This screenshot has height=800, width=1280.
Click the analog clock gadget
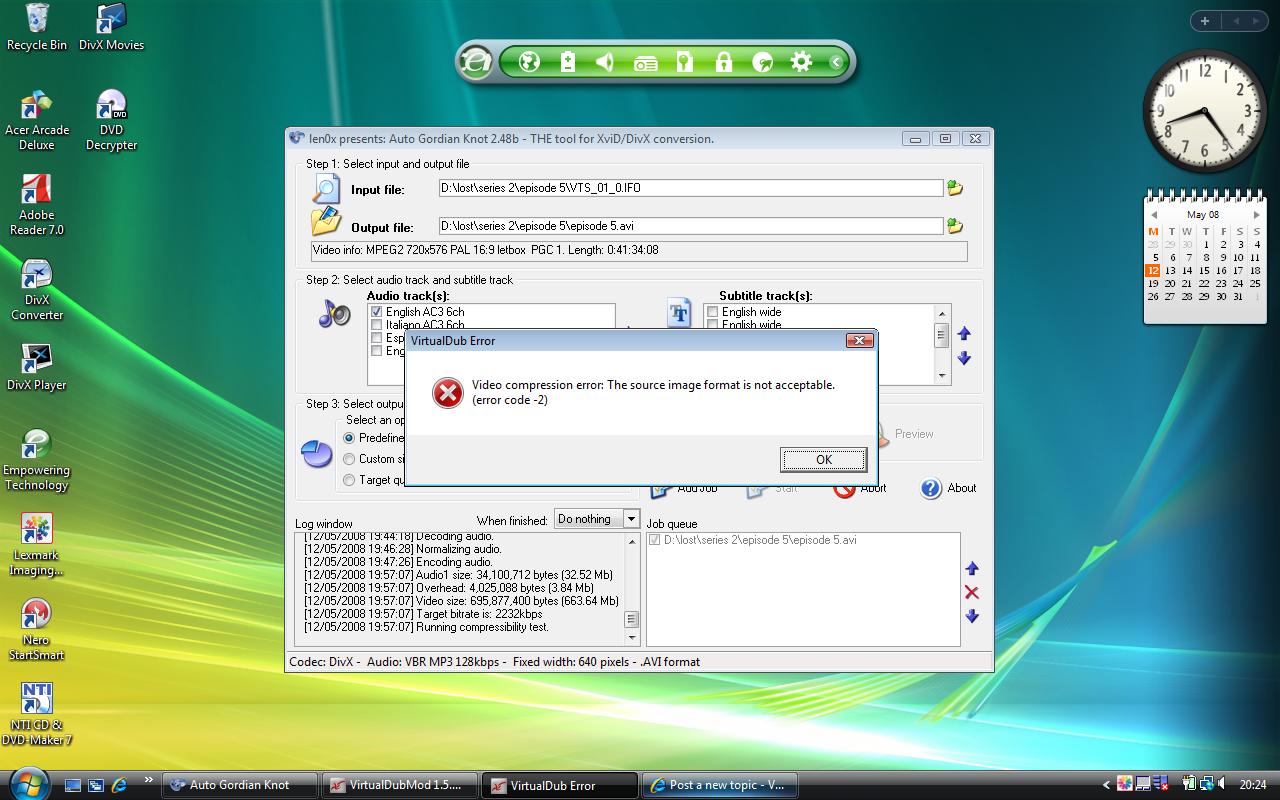[1206, 110]
